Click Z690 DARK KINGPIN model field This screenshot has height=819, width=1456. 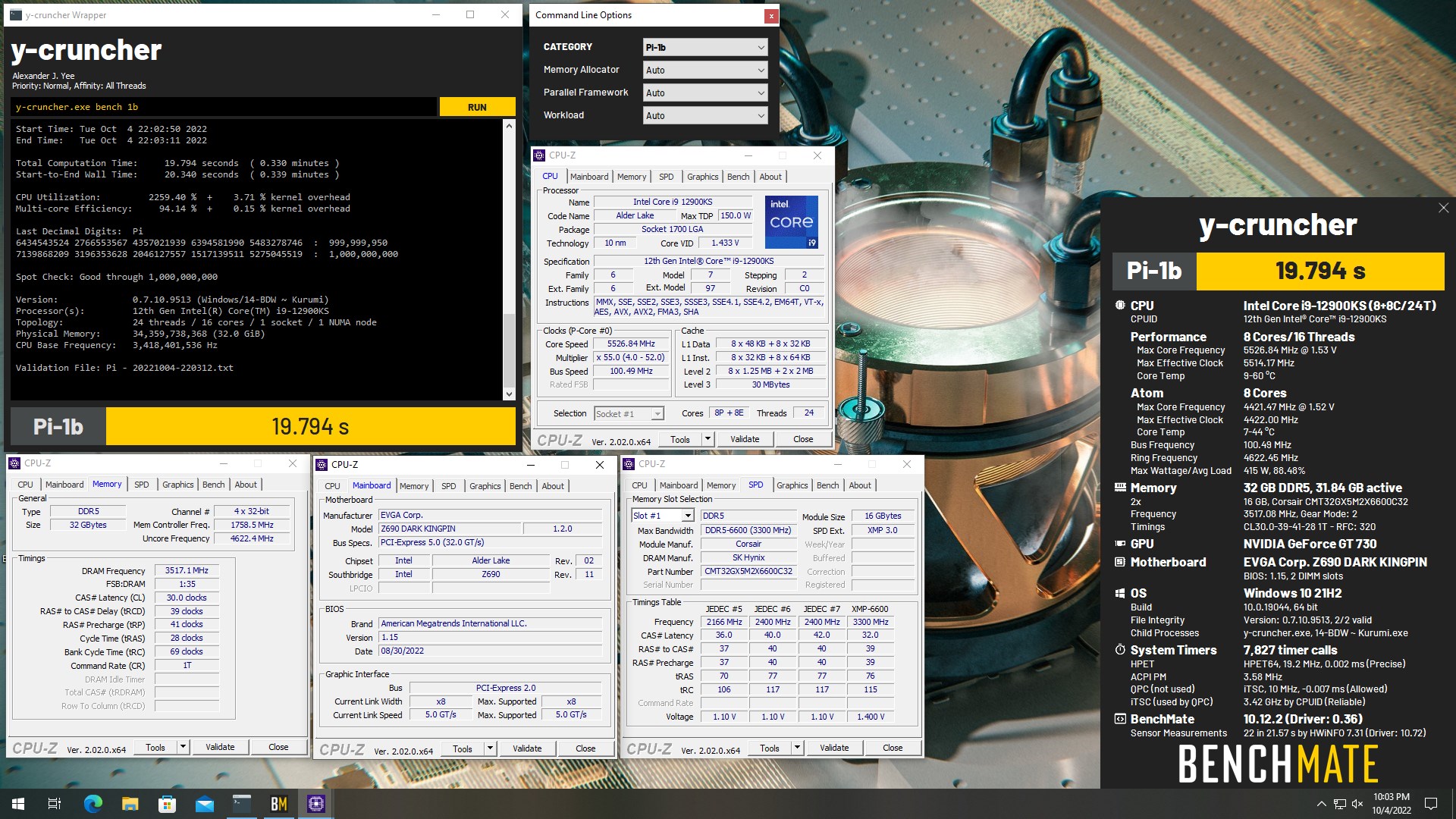tap(449, 529)
